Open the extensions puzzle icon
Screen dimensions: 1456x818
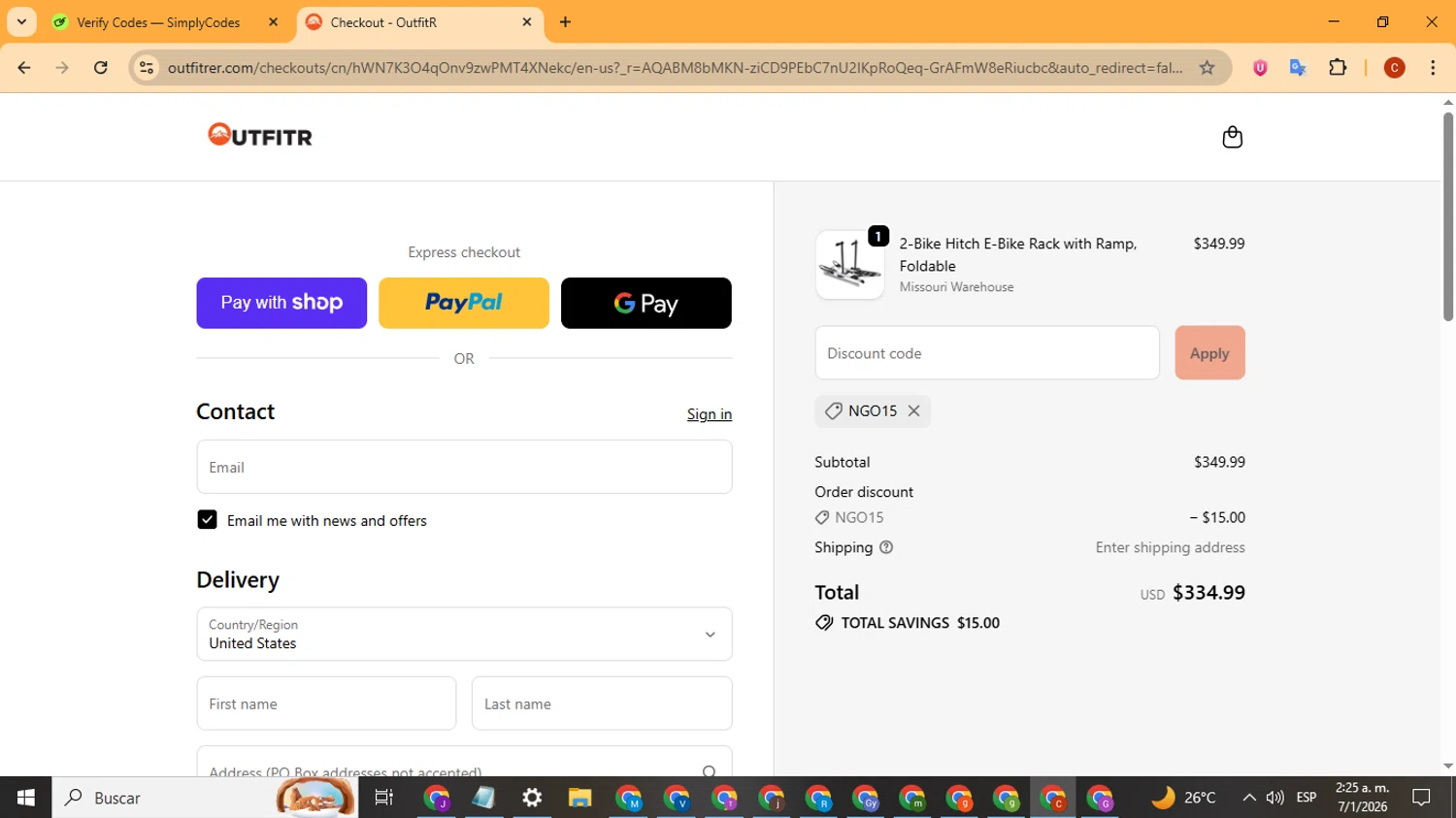point(1338,68)
